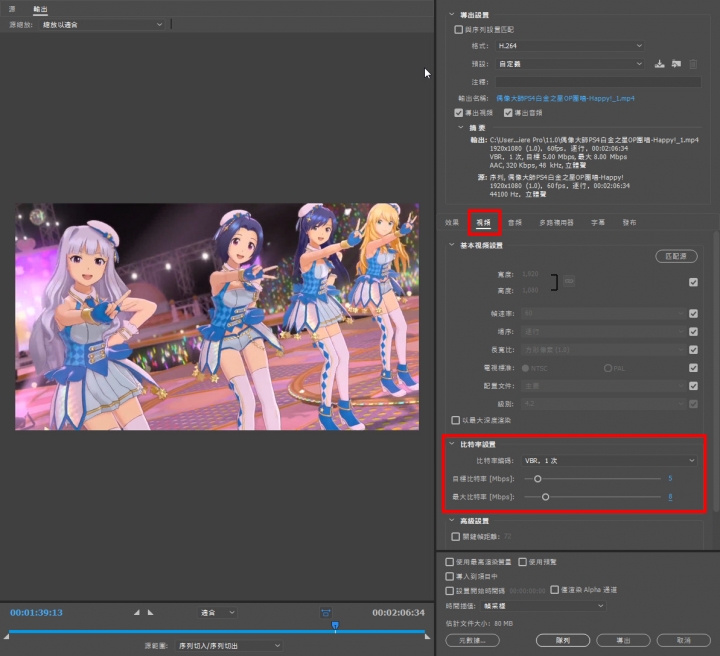The image size is (720, 656).
Task: Click the delete preset trash icon
Action: pos(693,64)
